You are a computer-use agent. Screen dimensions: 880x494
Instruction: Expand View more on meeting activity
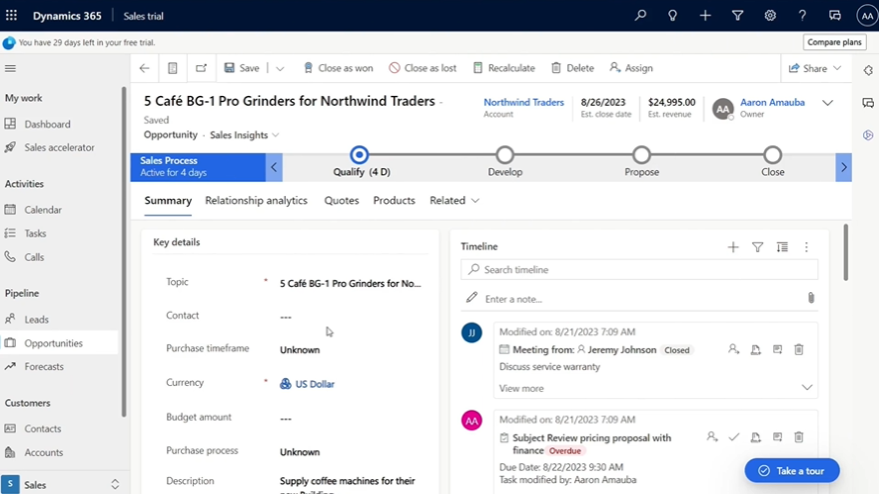pyautogui.click(x=806, y=388)
